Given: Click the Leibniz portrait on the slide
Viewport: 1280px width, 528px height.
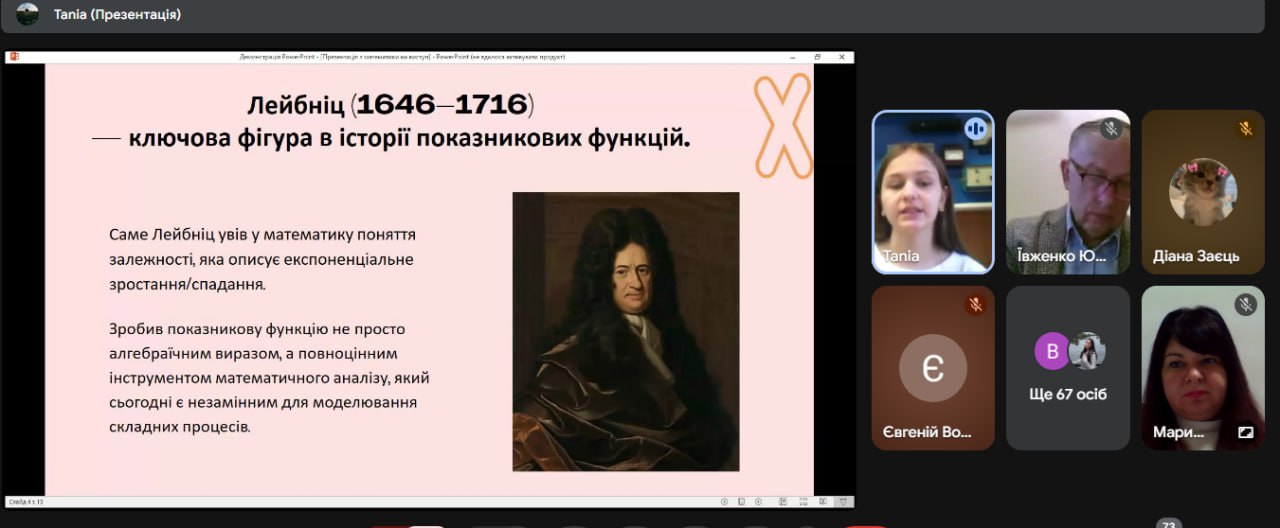Looking at the screenshot, I should (x=626, y=331).
